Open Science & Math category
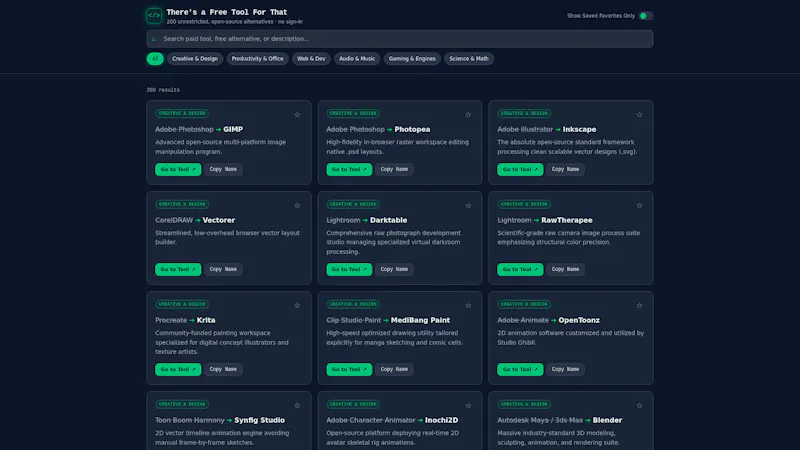 click(469, 59)
